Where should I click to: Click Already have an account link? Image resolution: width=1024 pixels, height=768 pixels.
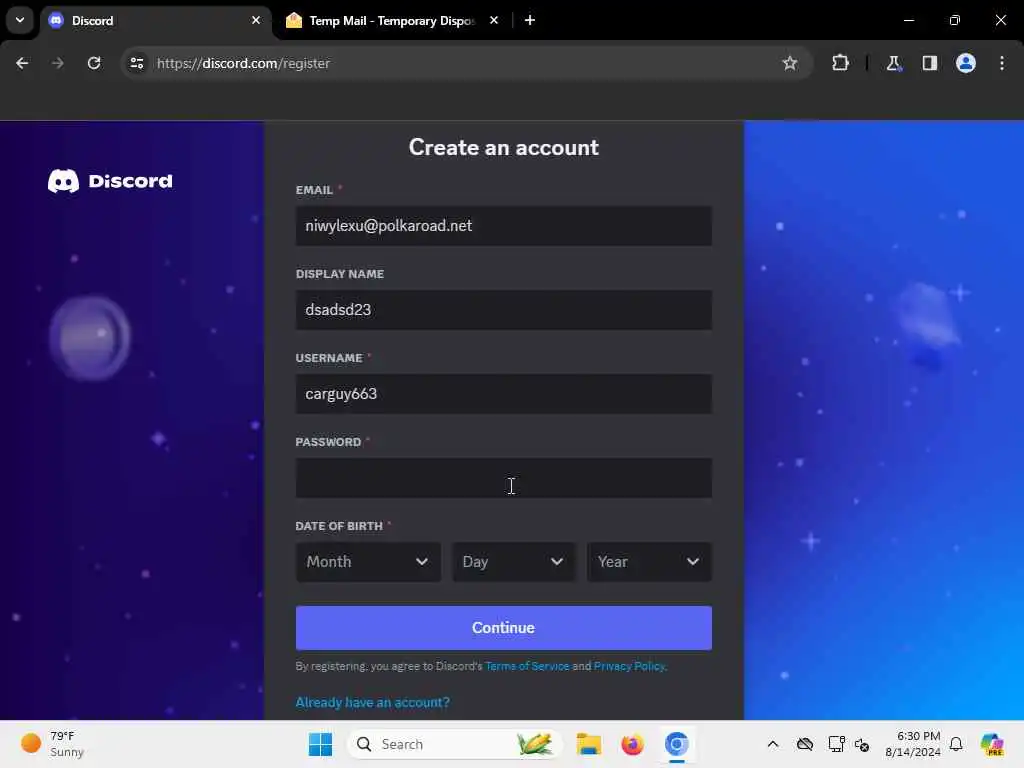click(x=372, y=702)
